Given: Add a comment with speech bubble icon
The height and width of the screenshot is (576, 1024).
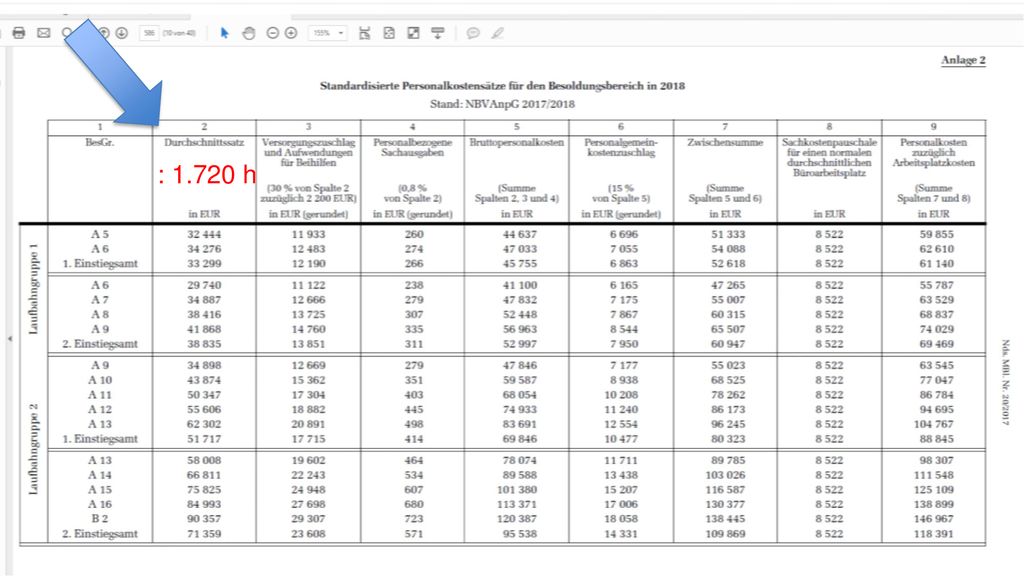Looking at the screenshot, I should [x=473, y=33].
